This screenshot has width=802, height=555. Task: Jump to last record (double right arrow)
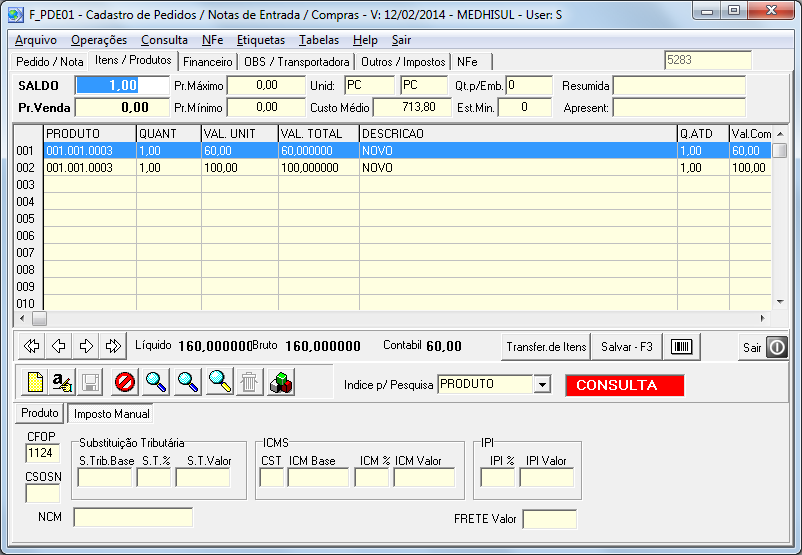(113, 346)
